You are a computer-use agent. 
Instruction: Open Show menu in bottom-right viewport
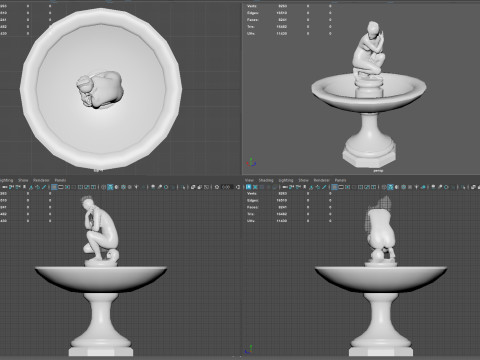point(303,180)
